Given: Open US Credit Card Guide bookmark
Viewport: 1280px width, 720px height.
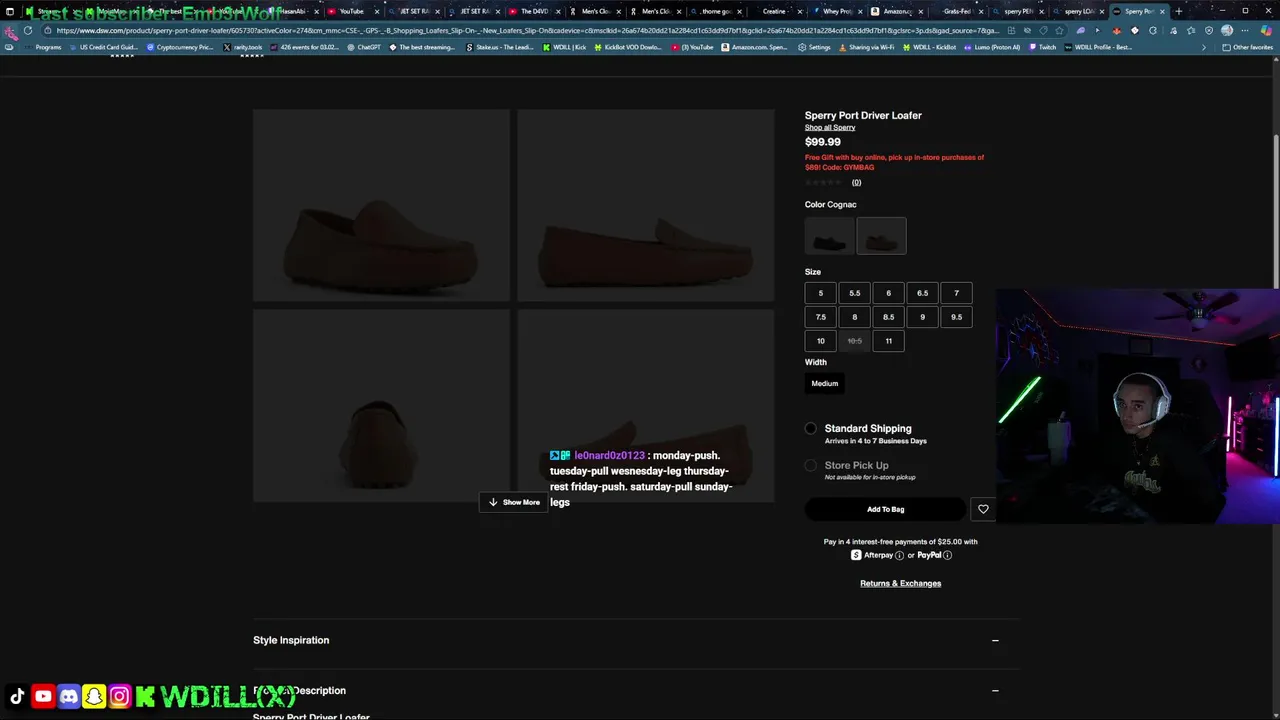Looking at the screenshot, I should pyautogui.click(x=104, y=47).
